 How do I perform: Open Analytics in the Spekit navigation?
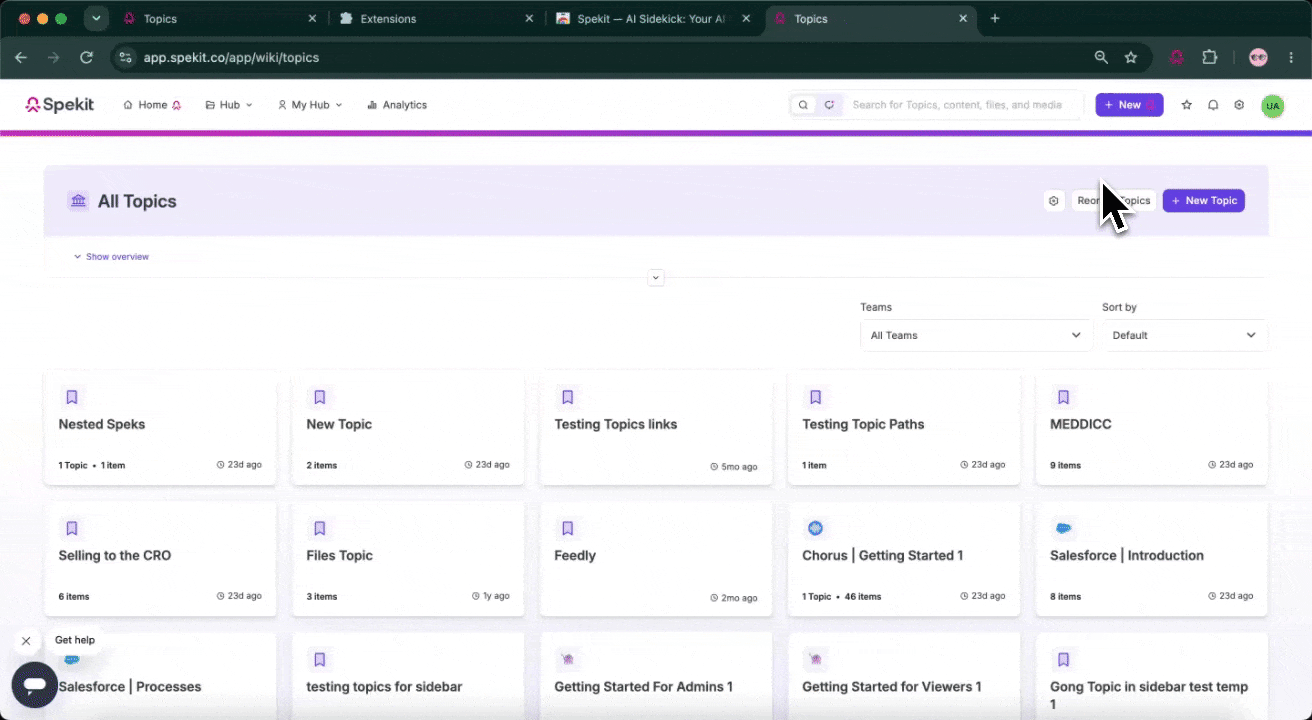[x=397, y=105]
